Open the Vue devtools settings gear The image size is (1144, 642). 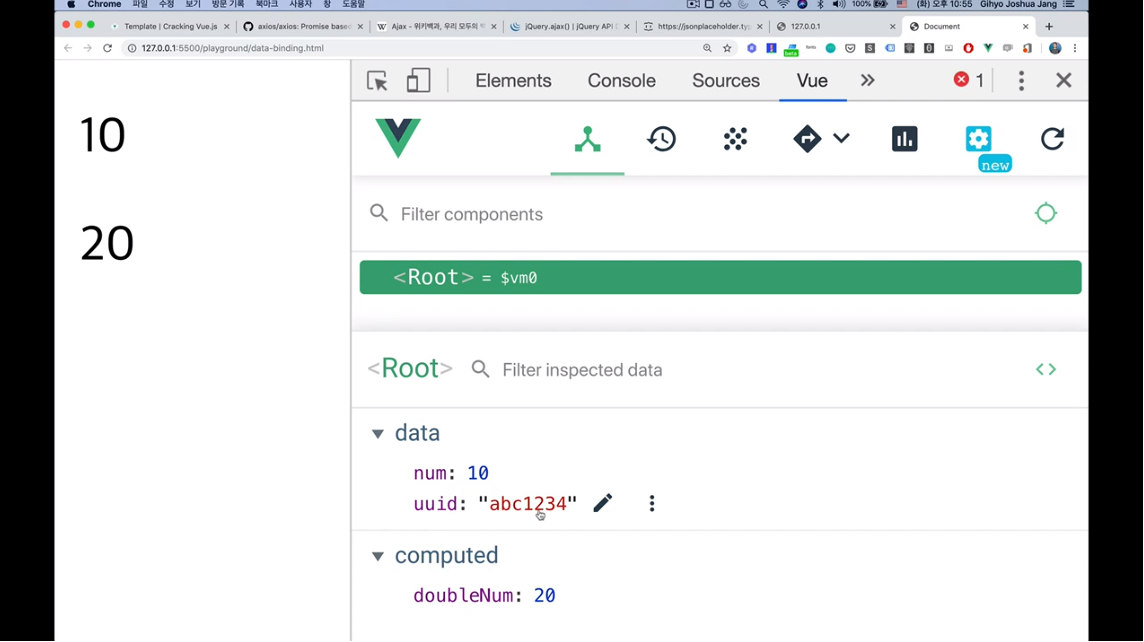tap(978, 139)
